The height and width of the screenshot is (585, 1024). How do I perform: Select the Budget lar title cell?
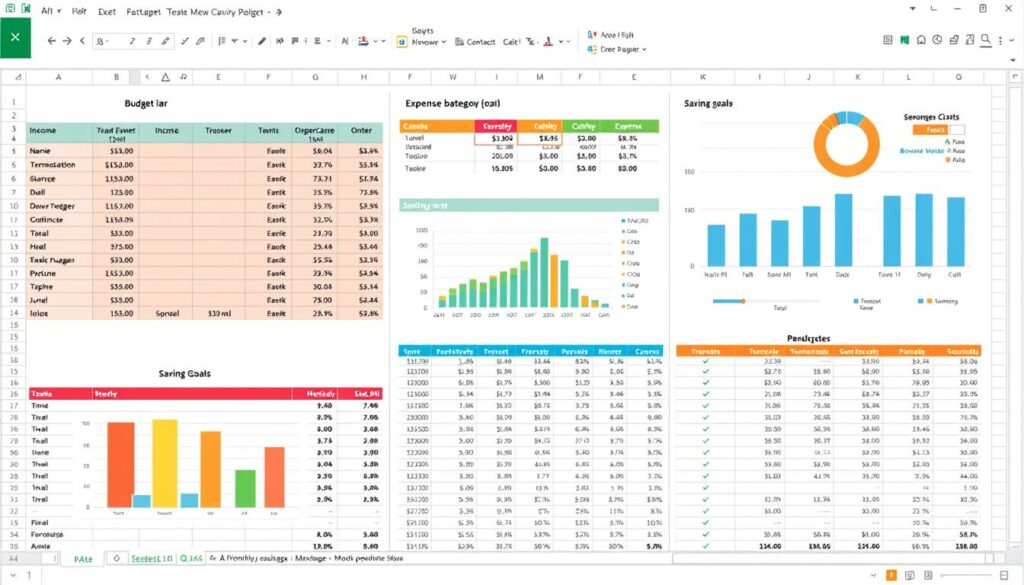pyautogui.click(x=146, y=103)
